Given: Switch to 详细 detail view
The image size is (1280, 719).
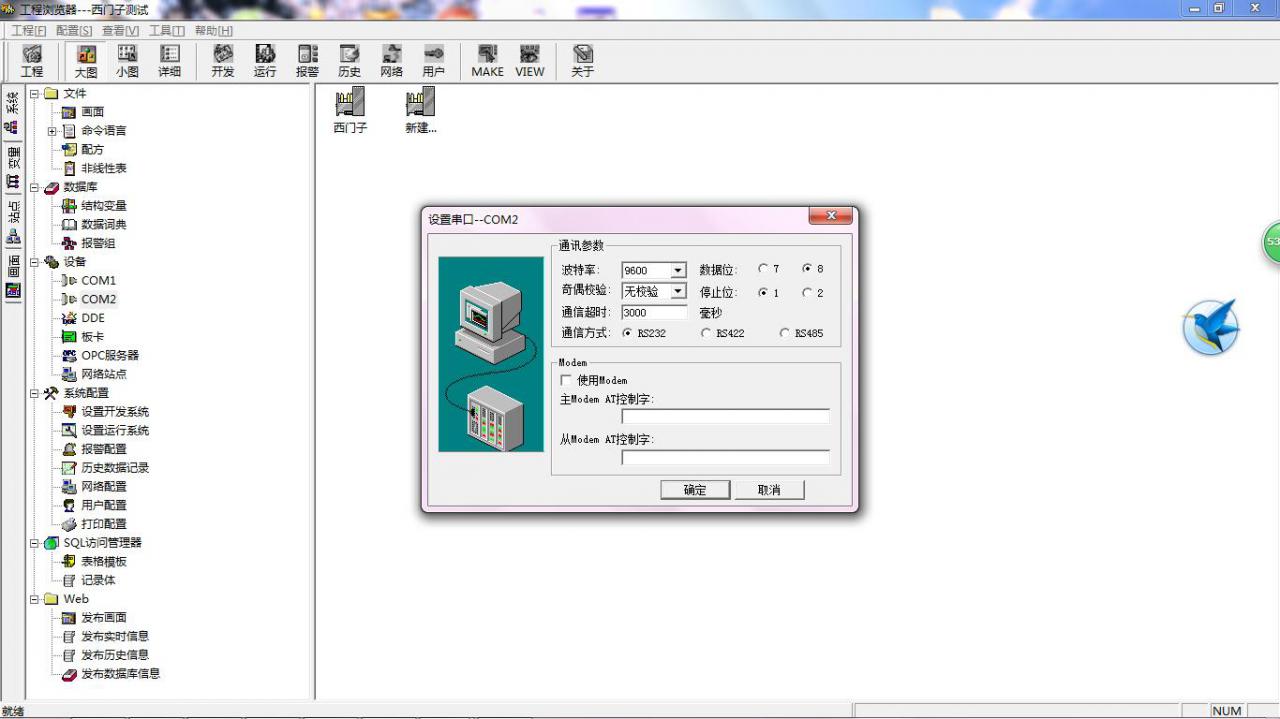Looking at the screenshot, I should tap(169, 61).
